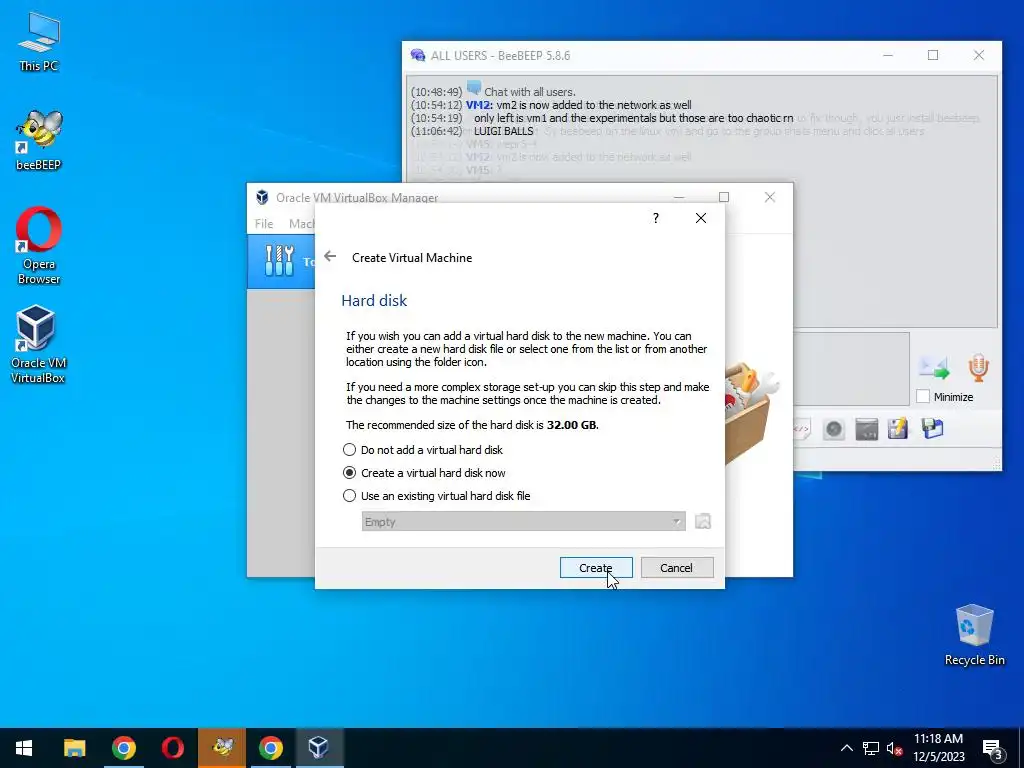Screen dimensions: 1024x768
Task: Click the Create button in the wizard
Action: (x=596, y=568)
